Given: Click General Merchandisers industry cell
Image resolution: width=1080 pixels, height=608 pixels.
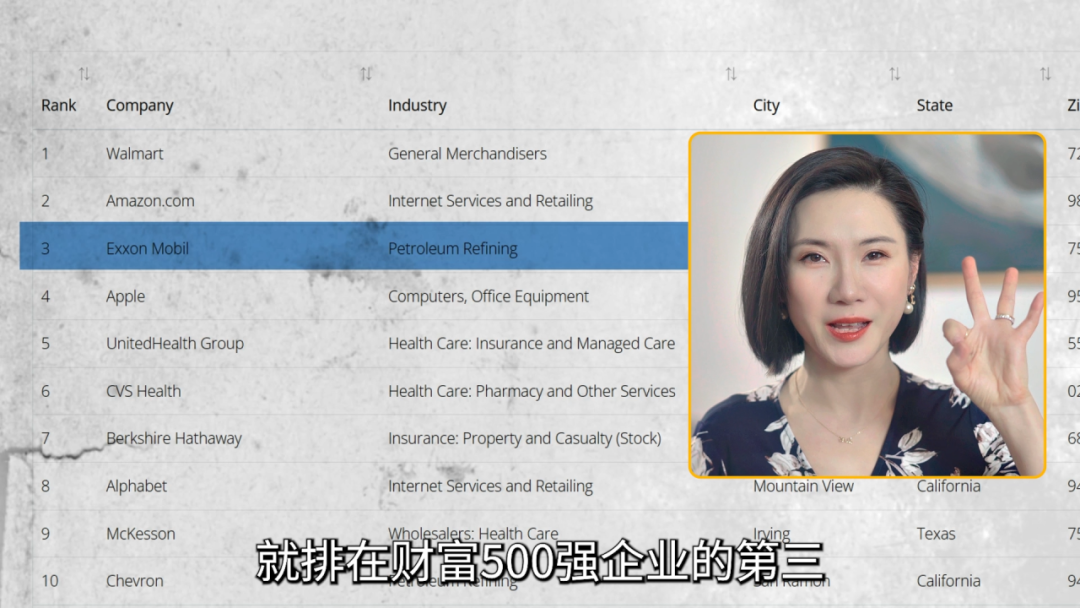Looking at the screenshot, I should click(467, 154).
